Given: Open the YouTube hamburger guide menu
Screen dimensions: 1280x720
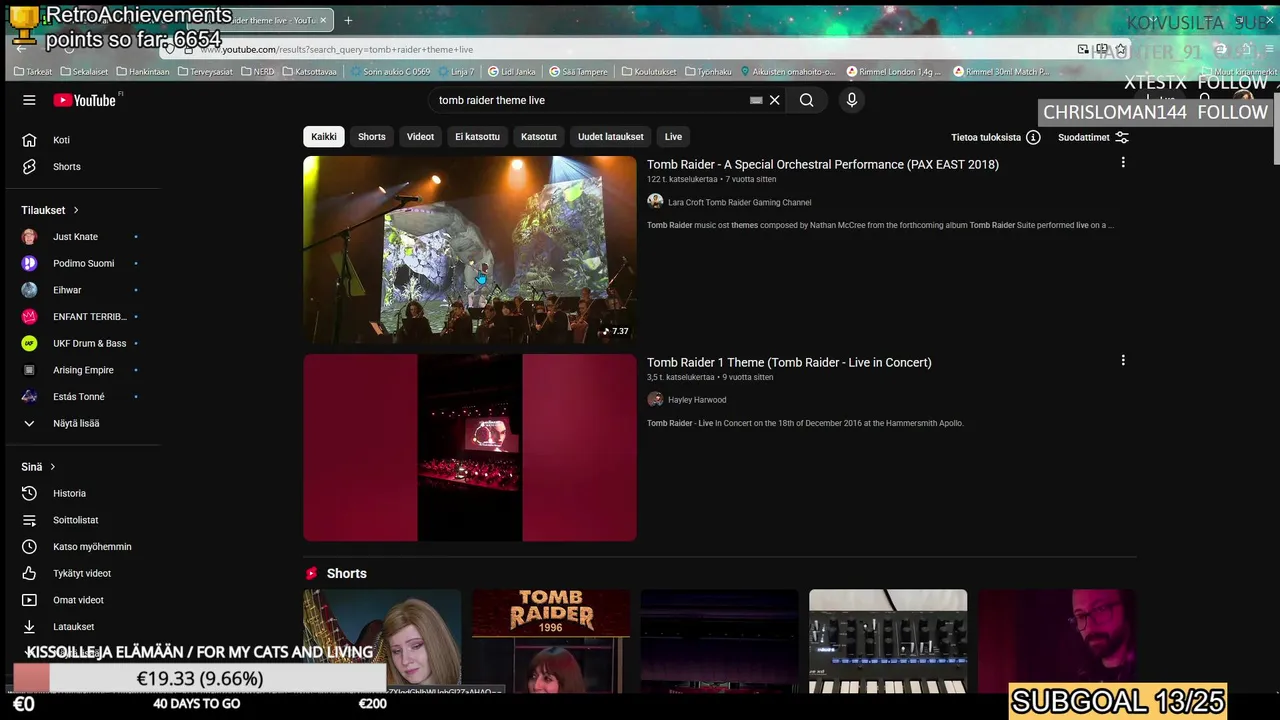Looking at the screenshot, I should coord(29,100).
